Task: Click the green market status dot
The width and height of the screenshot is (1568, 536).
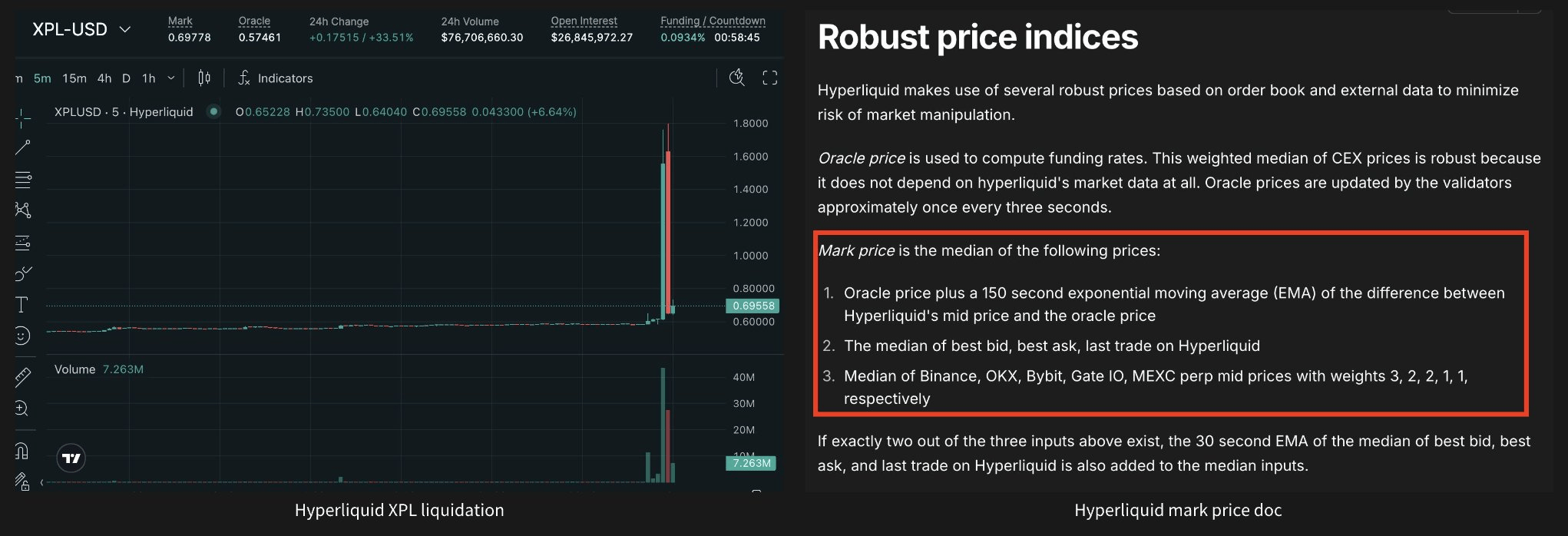Action: 213,112
